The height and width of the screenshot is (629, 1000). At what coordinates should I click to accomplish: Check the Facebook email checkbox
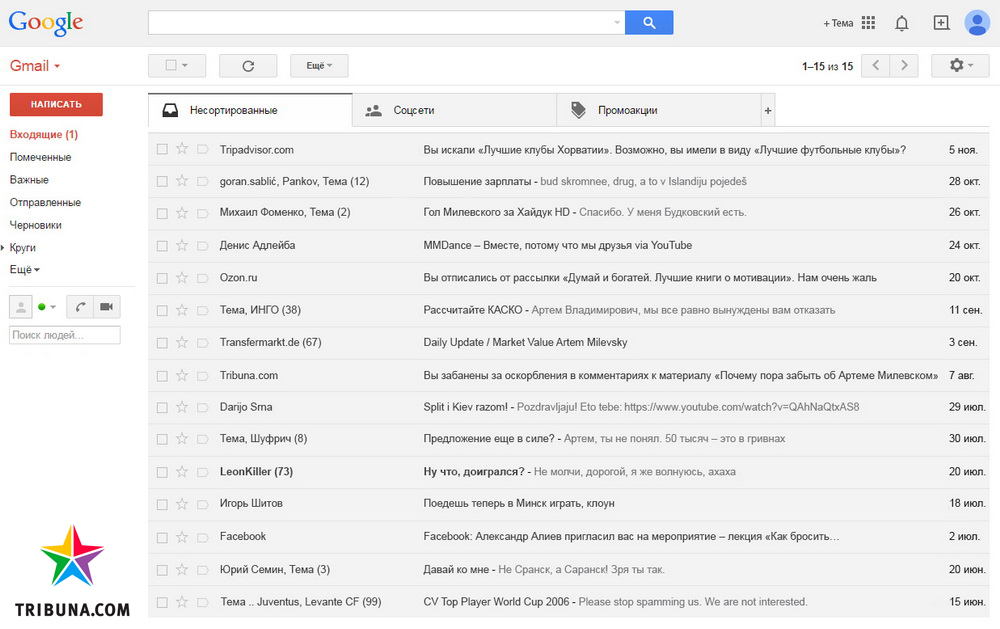coord(162,536)
